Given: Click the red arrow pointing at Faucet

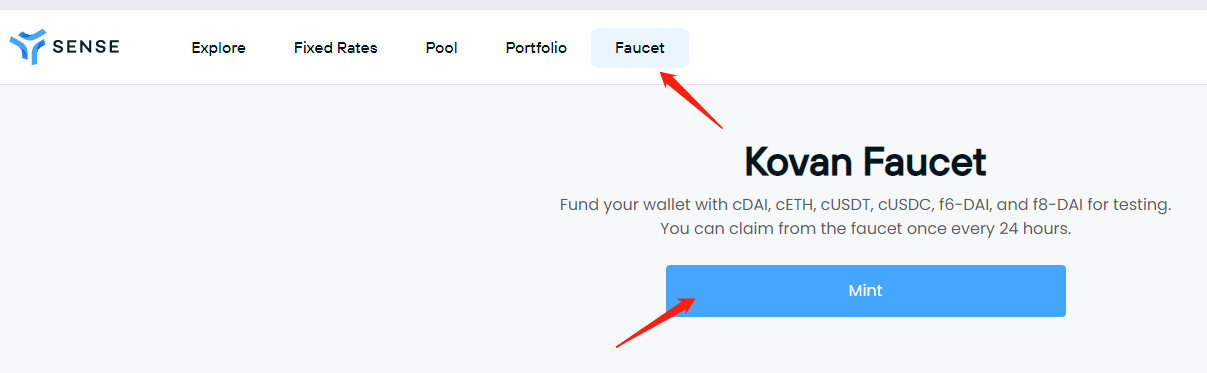Looking at the screenshot, I should click(x=690, y=99).
